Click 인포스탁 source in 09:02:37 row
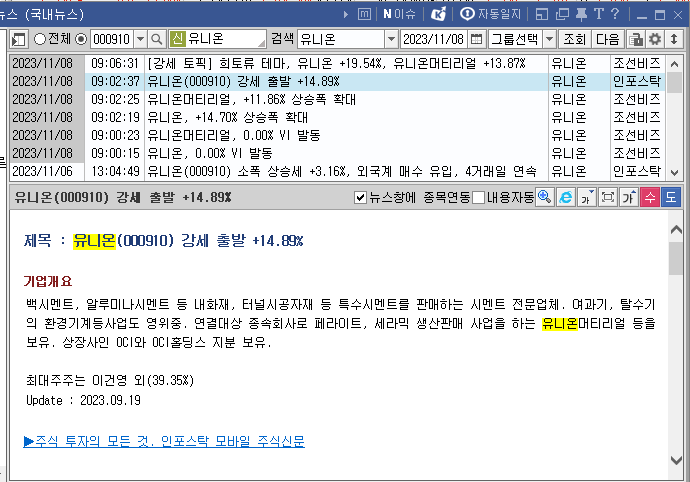Screen dimensions: 690x482 tap(637, 81)
